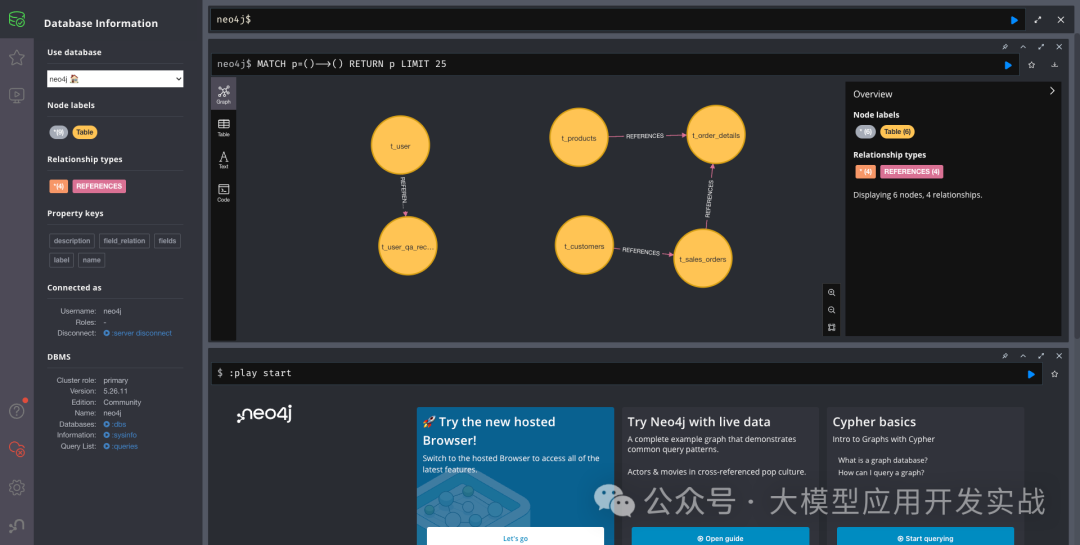Switch to Code view
1080x545 pixels.
pos(223,192)
